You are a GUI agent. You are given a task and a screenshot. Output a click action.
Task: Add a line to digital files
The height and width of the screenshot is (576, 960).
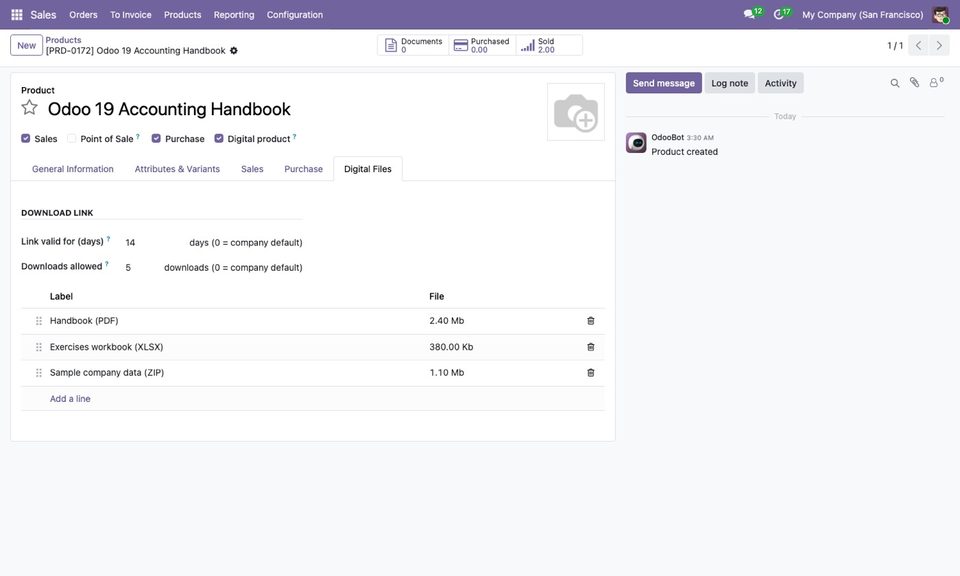point(70,398)
